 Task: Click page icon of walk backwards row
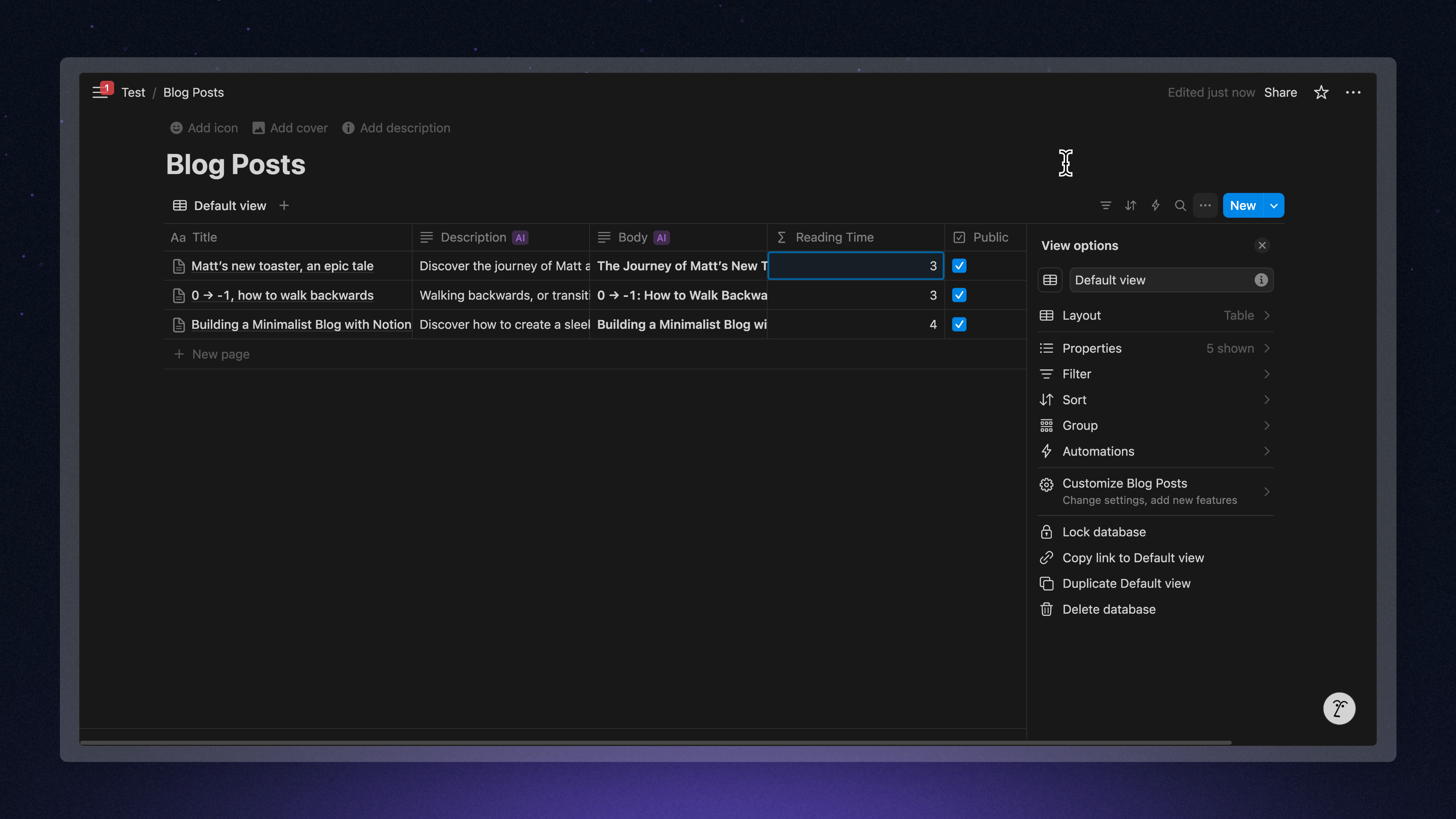[179, 296]
